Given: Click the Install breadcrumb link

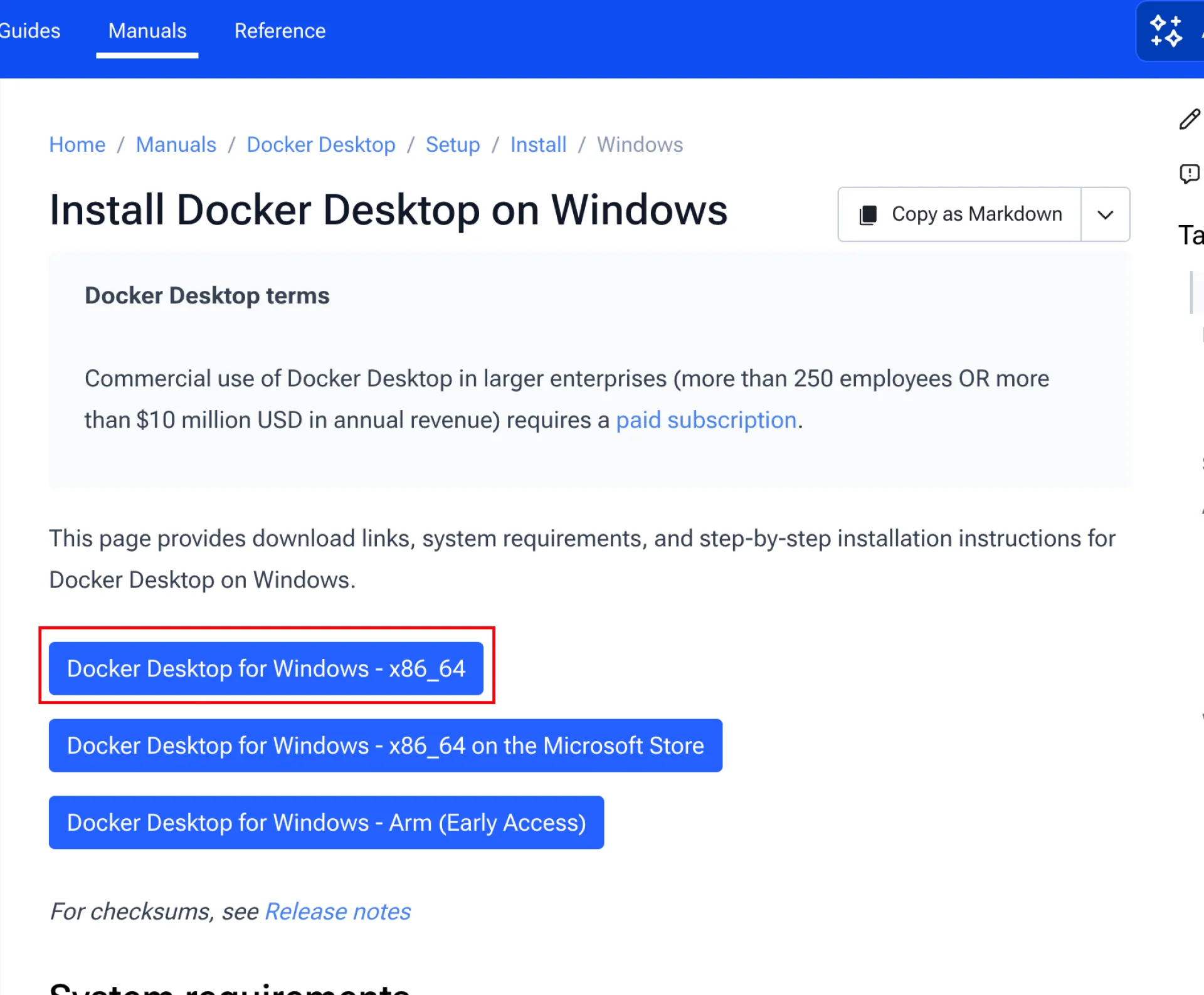Looking at the screenshot, I should [x=538, y=145].
